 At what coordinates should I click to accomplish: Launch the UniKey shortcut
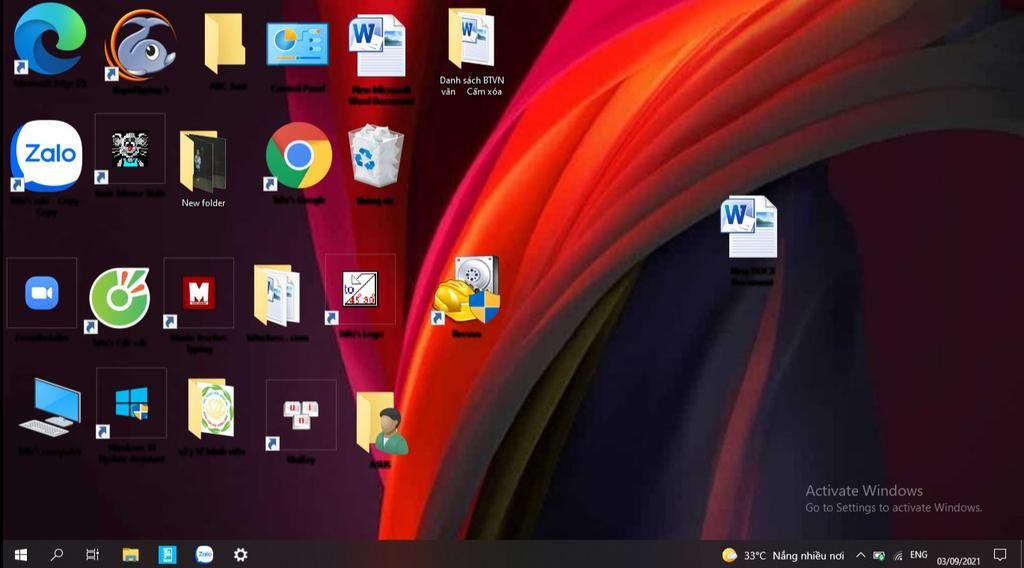(x=301, y=415)
